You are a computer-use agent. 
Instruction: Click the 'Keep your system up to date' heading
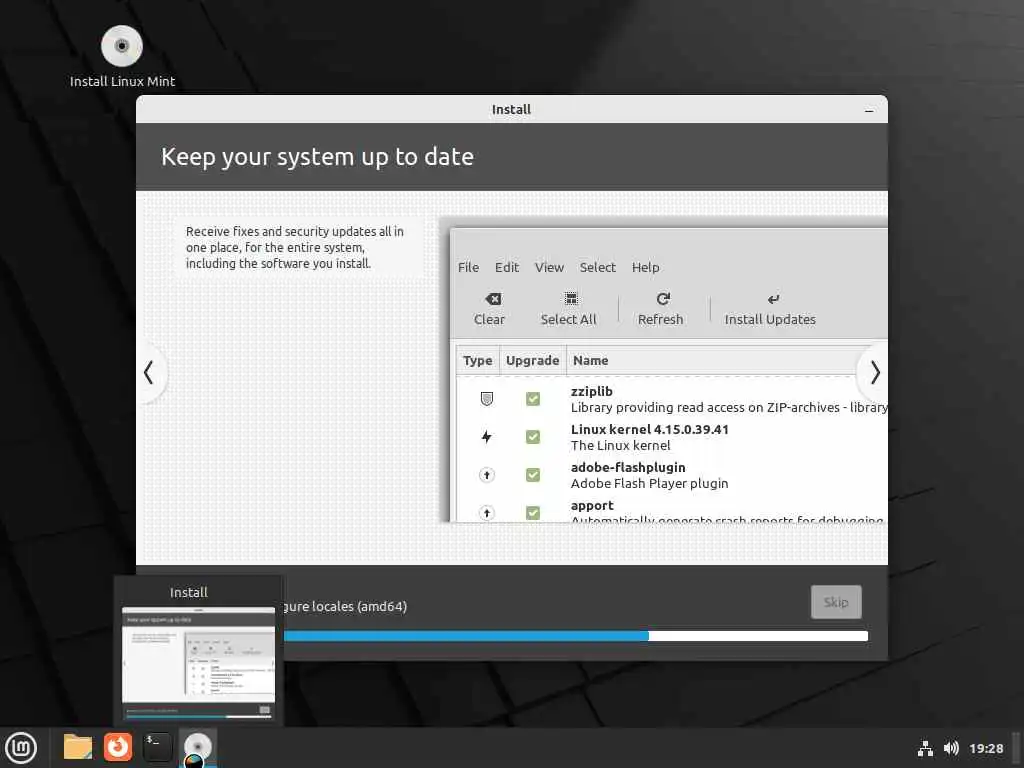coord(317,157)
